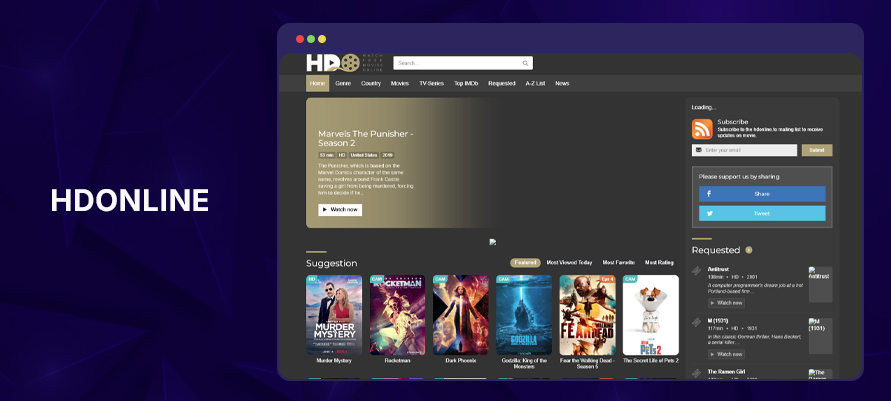Click the CAM badge on Secret Life of Pets 2

tap(630, 279)
